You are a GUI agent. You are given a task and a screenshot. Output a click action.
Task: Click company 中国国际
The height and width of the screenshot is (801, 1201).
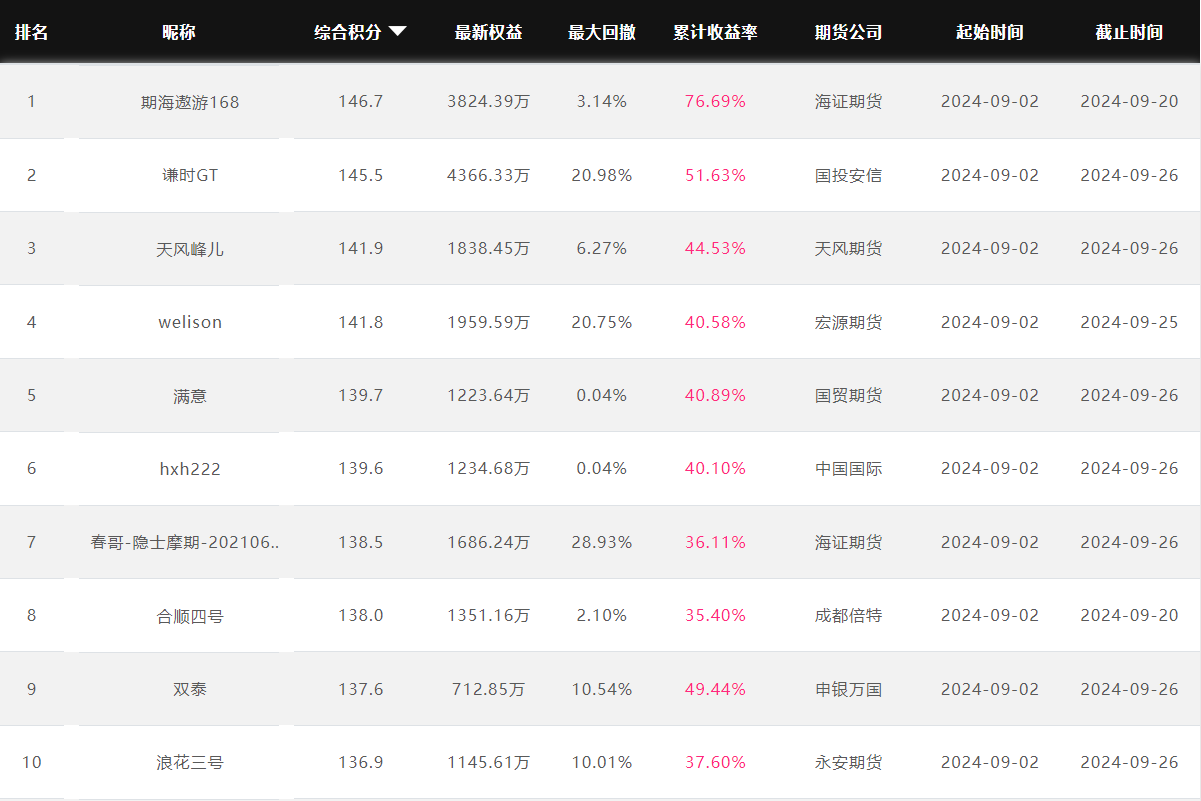pos(848,469)
